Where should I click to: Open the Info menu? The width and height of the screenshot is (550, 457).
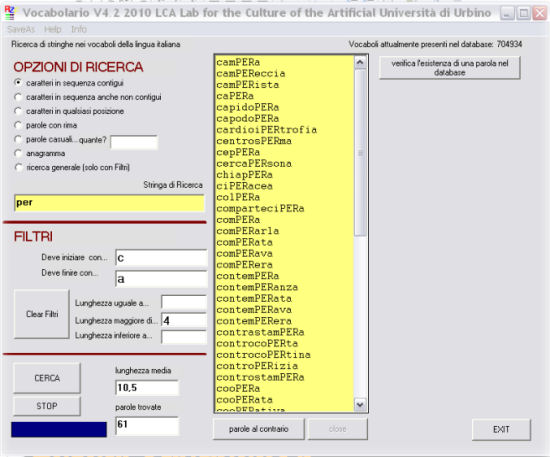[x=79, y=29]
